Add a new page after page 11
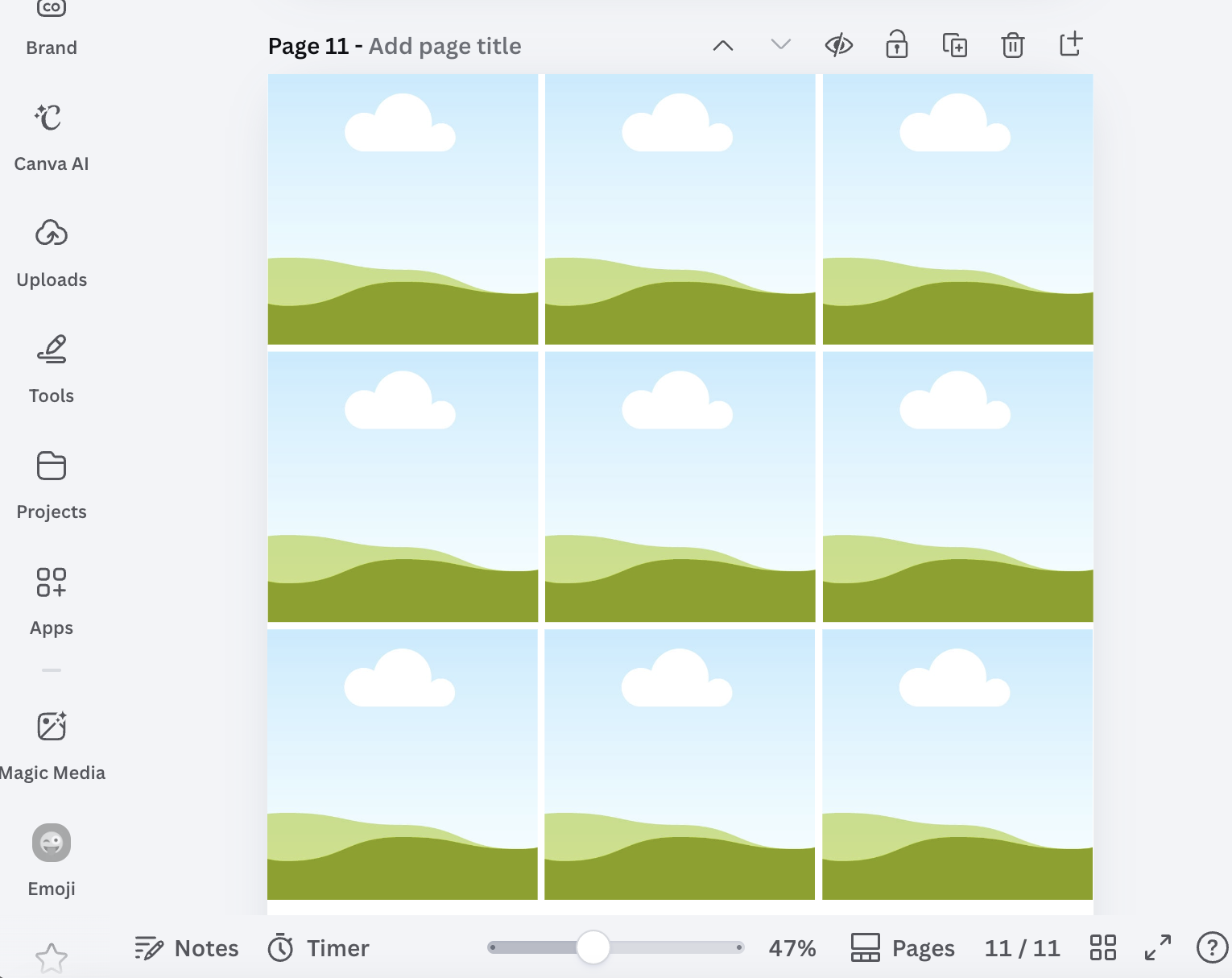The width and height of the screenshot is (1232, 978). pos(1070,44)
